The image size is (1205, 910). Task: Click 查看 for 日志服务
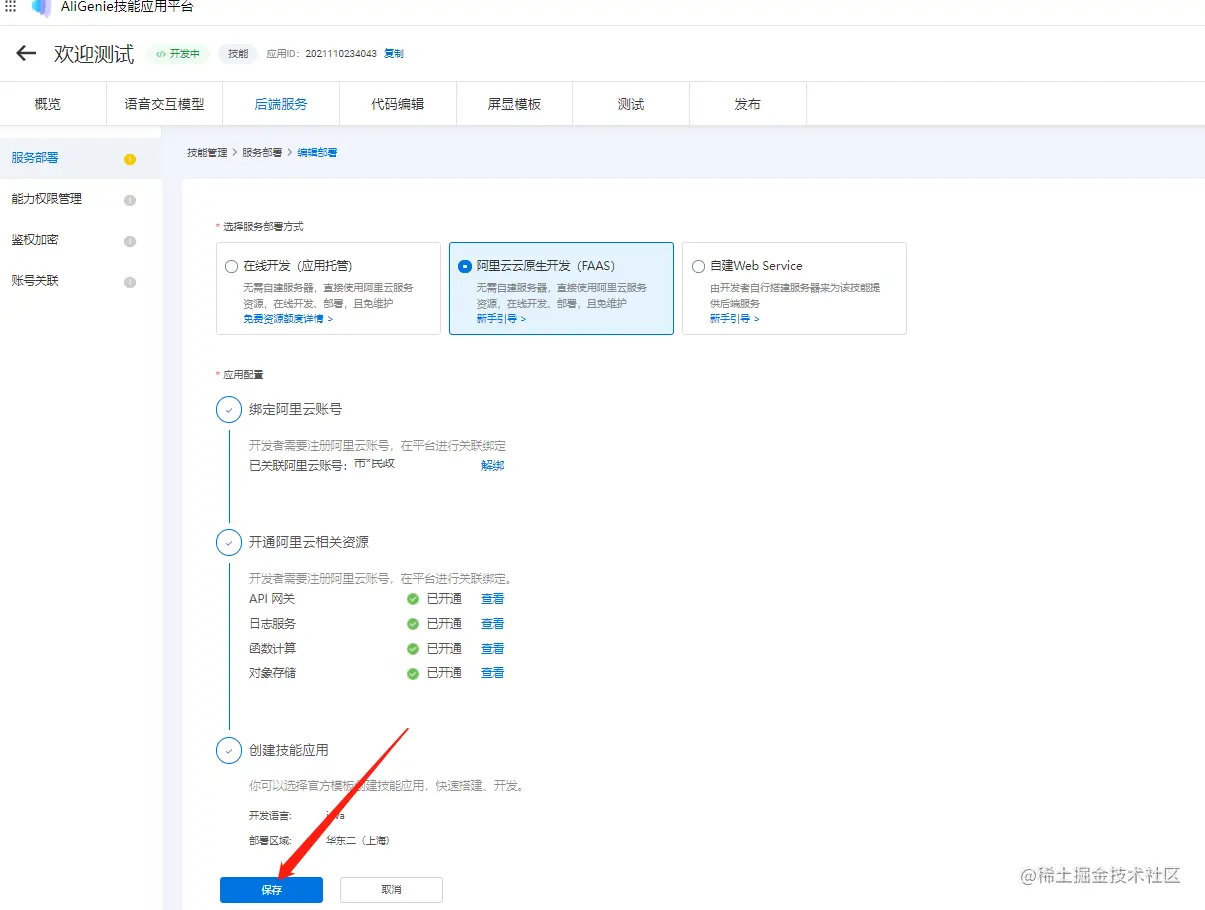[x=492, y=624]
